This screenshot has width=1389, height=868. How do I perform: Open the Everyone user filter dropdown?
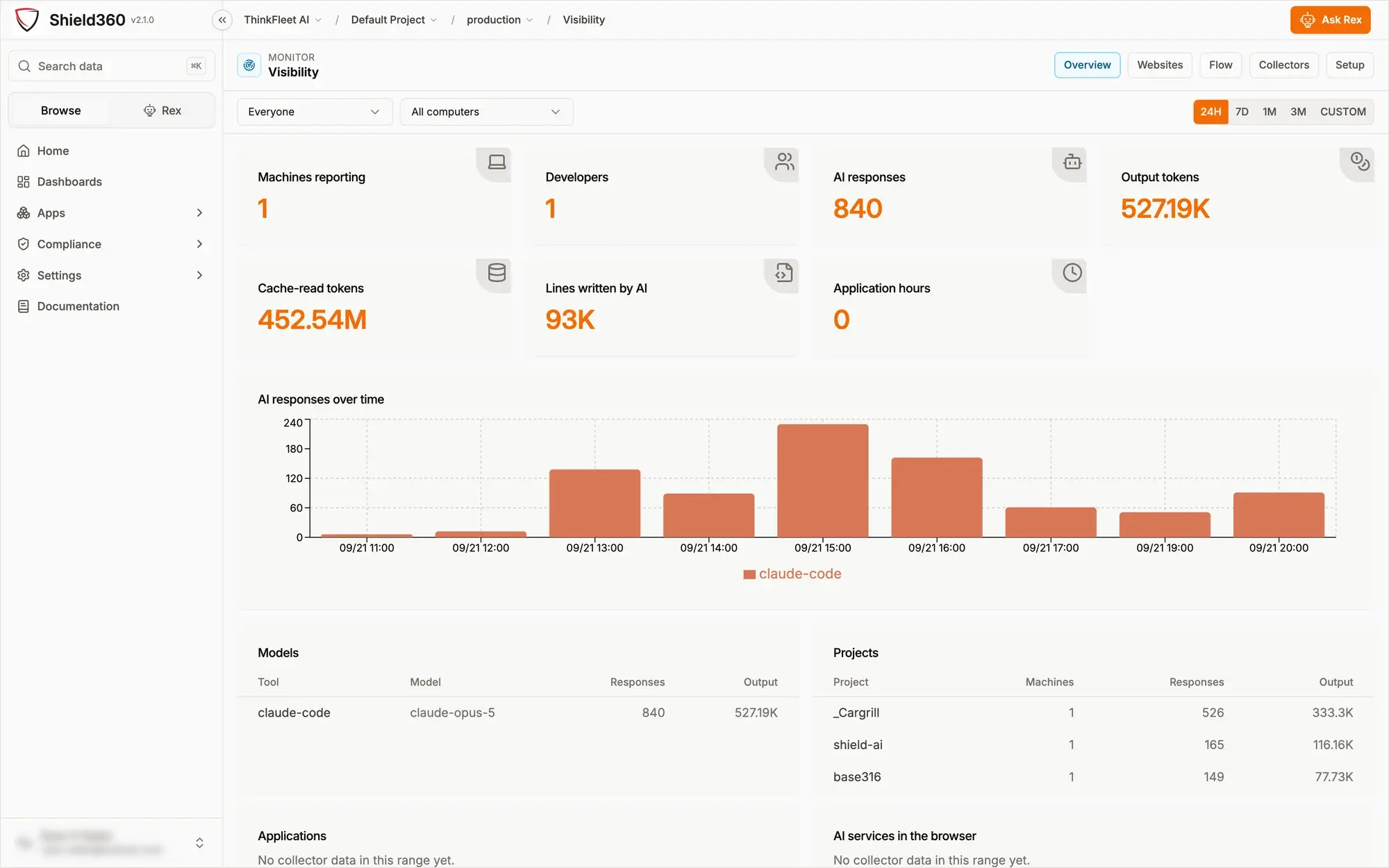[315, 112]
